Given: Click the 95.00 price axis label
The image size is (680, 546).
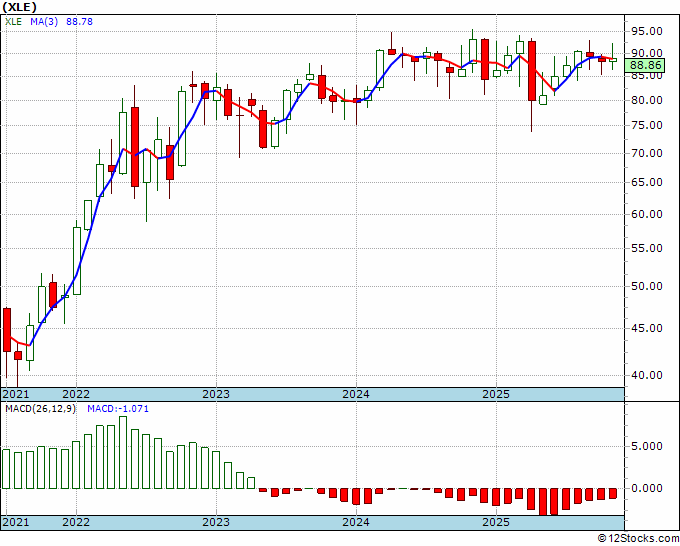Looking at the screenshot, I should click(x=647, y=31).
